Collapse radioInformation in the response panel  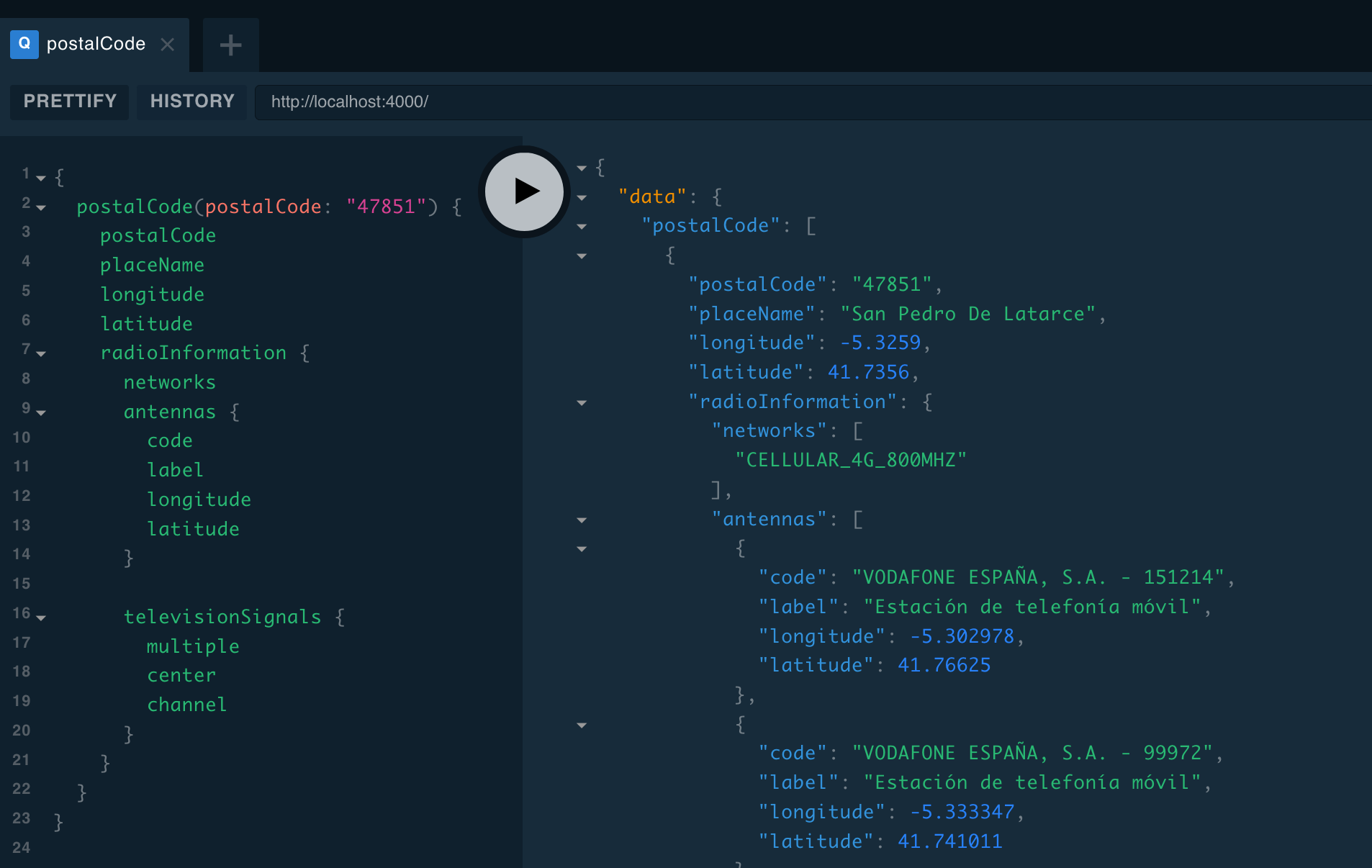click(582, 403)
